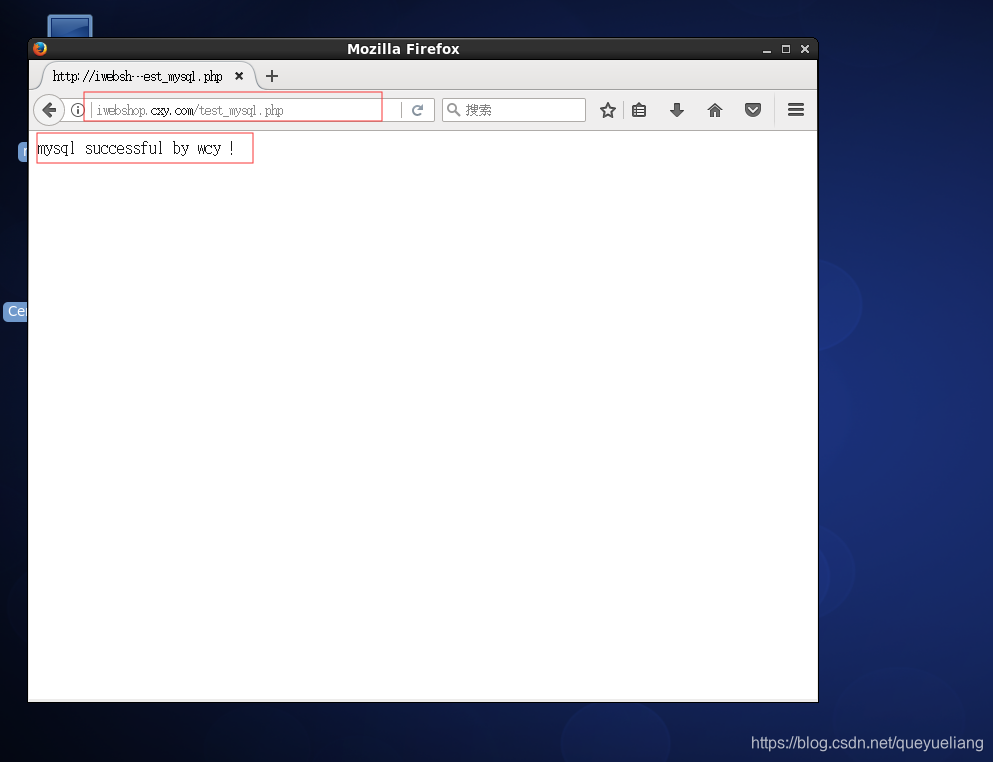993x762 pixels.
Task: Click the Firefox logo in title bar
Action: click(40, 49)
